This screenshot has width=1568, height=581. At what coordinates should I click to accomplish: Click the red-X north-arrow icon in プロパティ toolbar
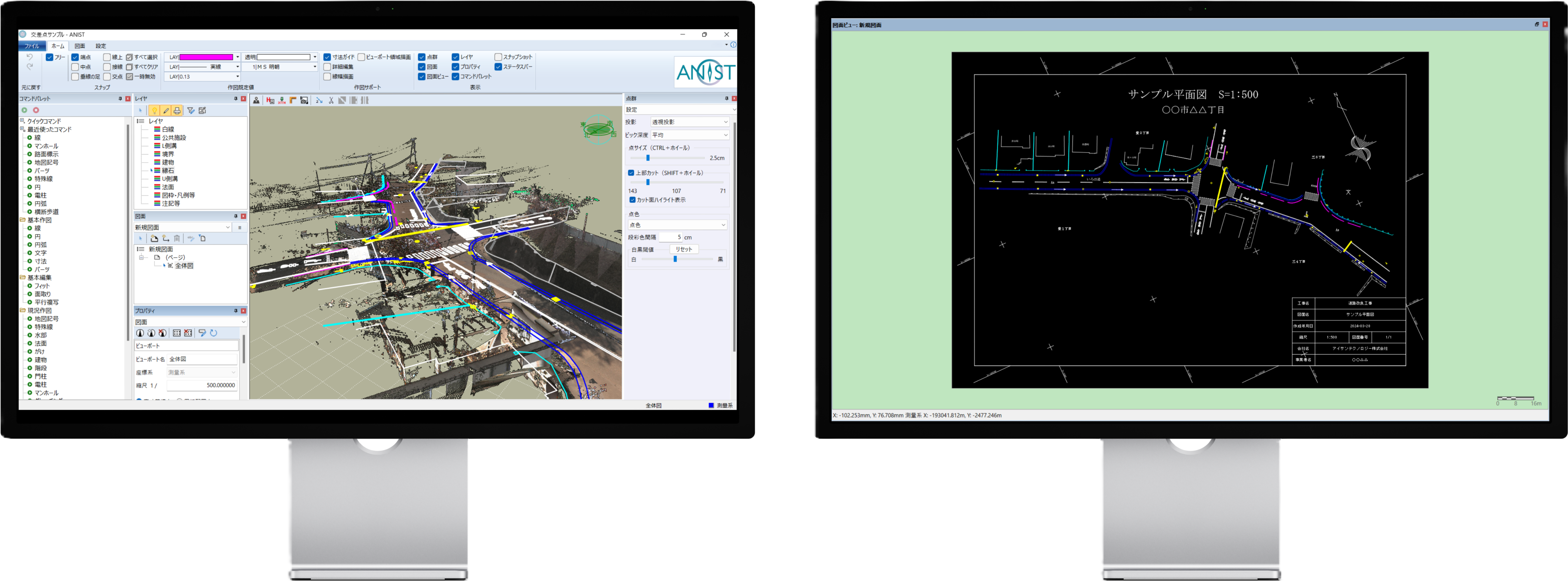coord(162,333)
